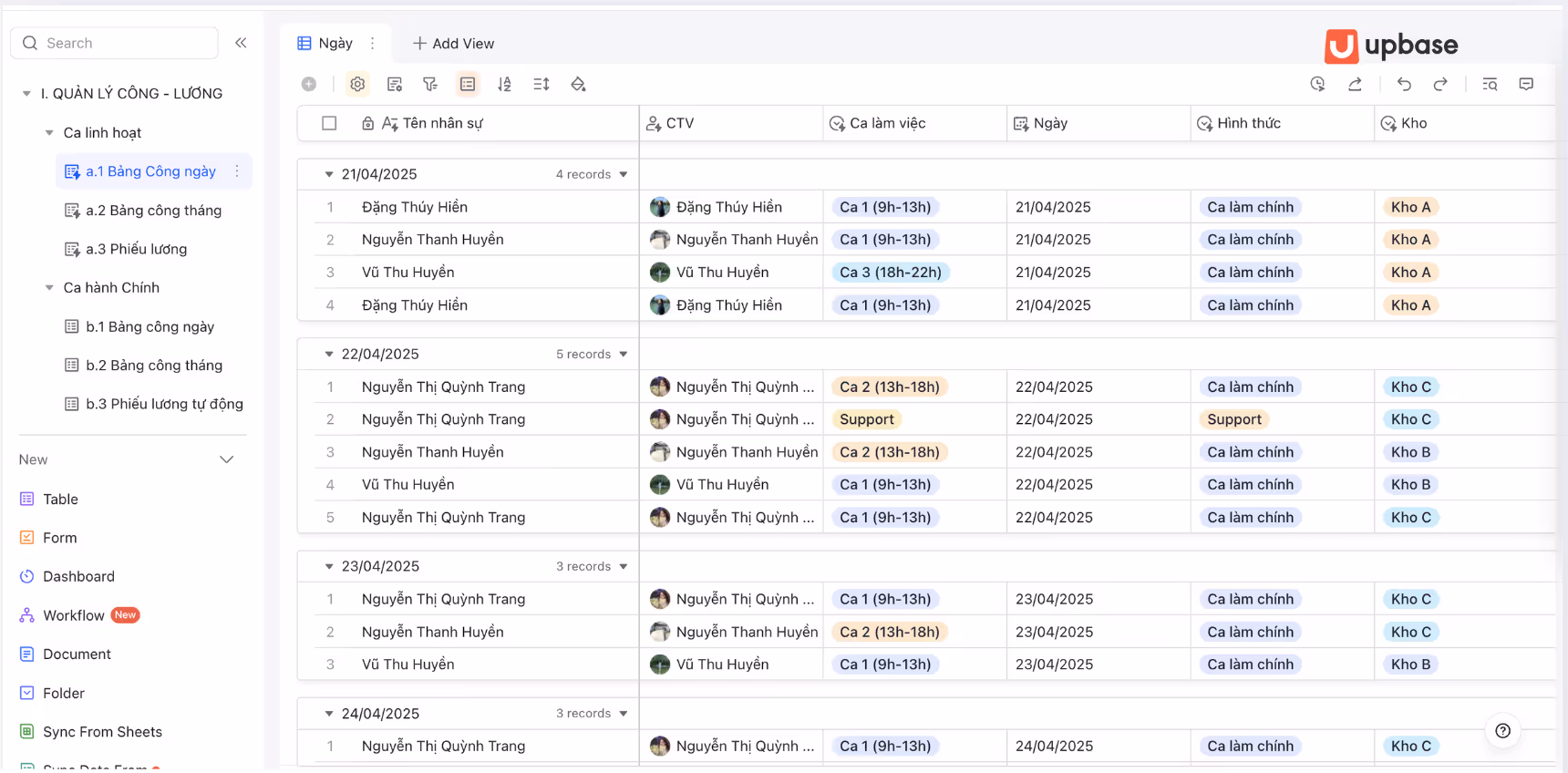Click the Ca 3 (18h-22h) shift tag
Image resolution: width=1568 pixels, height=773 pixels.
pyautogui.click(x=891, y=273)
